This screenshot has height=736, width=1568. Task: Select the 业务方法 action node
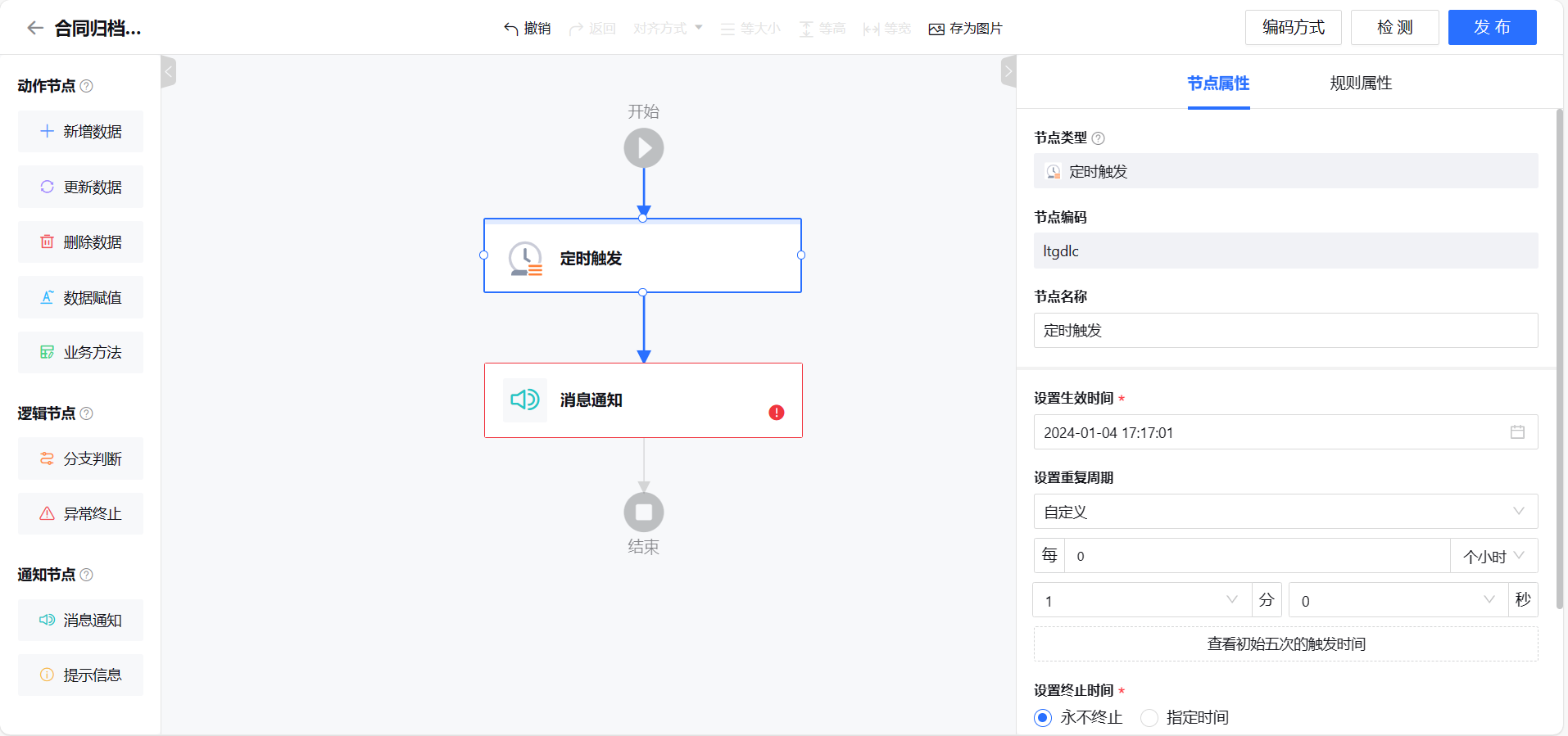point(80,352)
